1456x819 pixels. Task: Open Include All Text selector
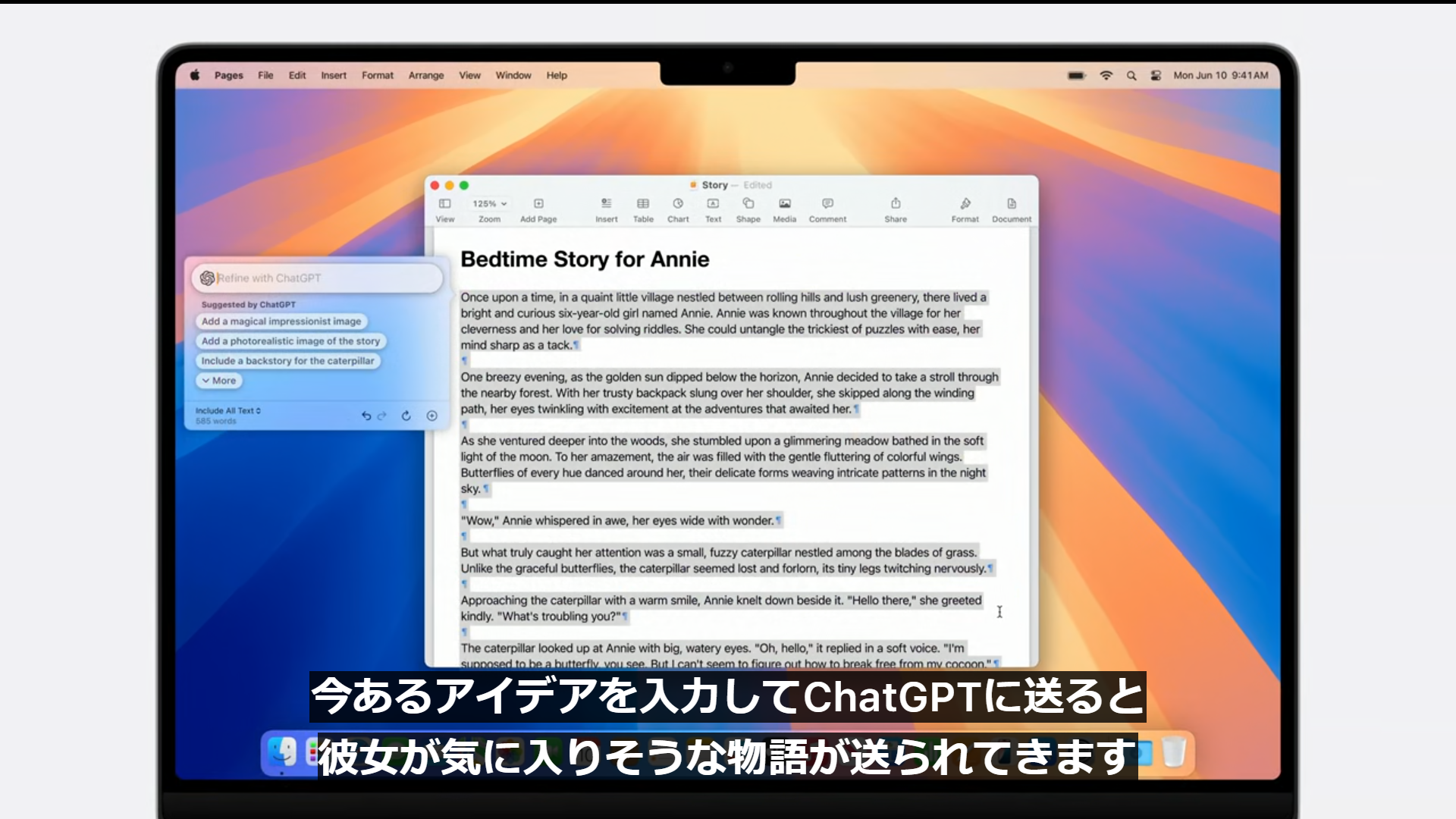coord(227,410)
